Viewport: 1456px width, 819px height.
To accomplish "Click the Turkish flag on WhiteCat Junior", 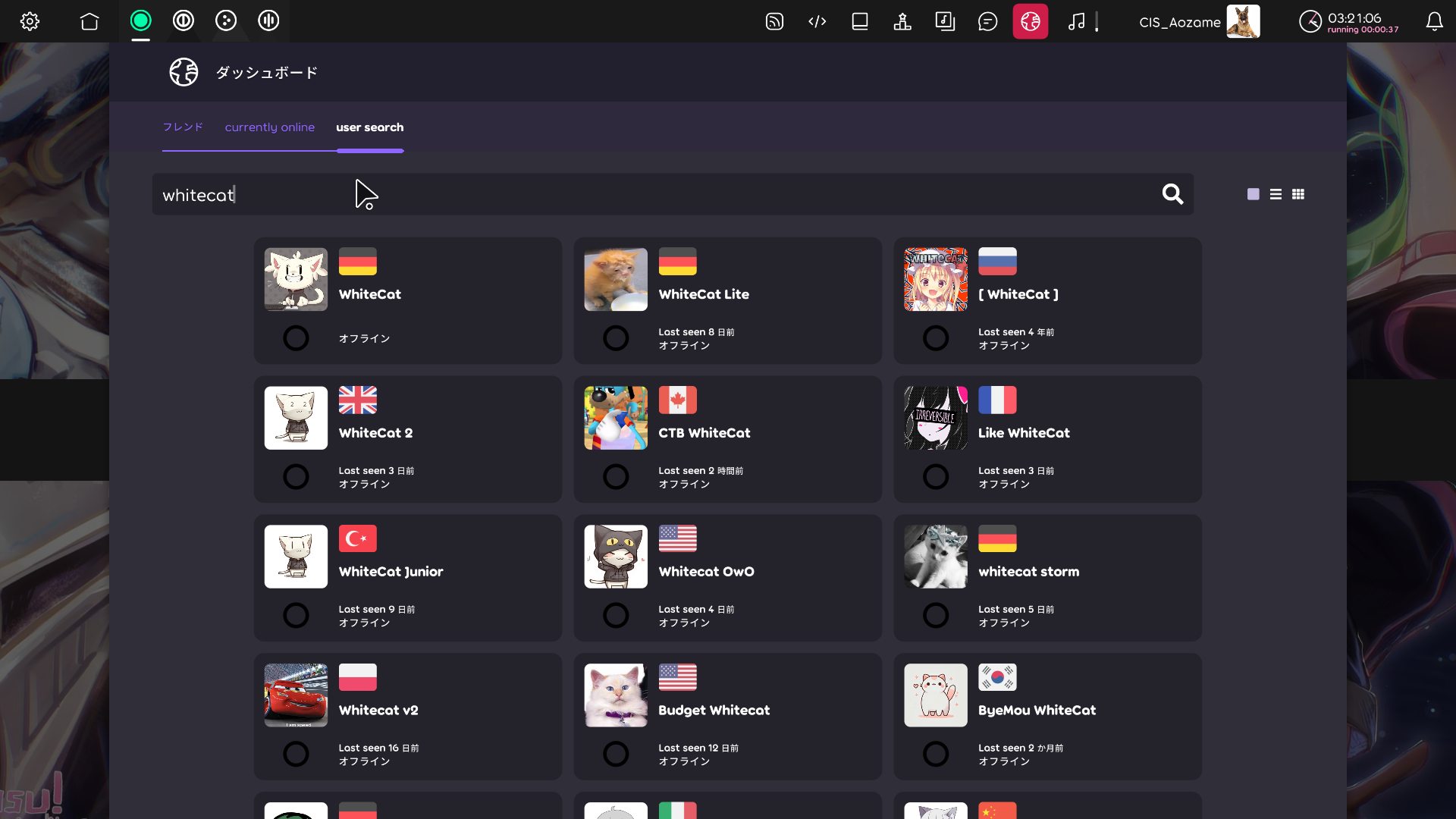I will (x=358, y=538).
